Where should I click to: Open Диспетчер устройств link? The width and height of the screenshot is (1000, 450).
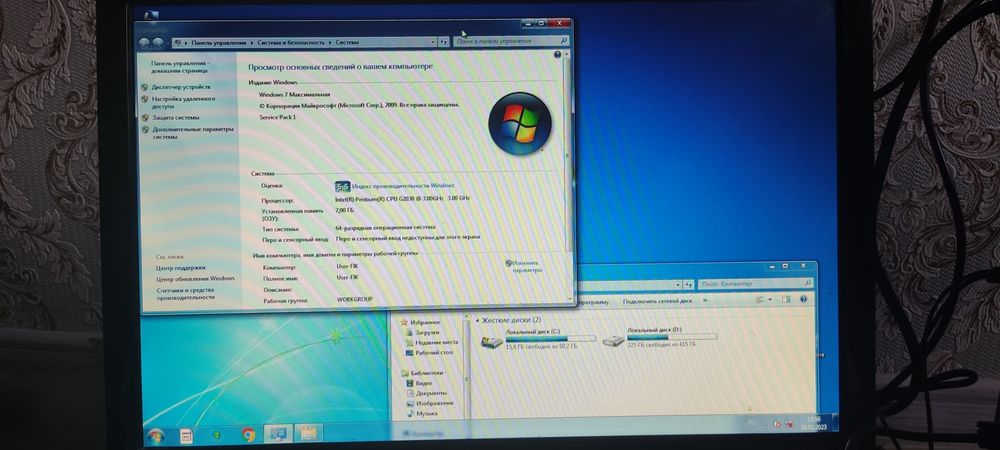click(181, 87)
